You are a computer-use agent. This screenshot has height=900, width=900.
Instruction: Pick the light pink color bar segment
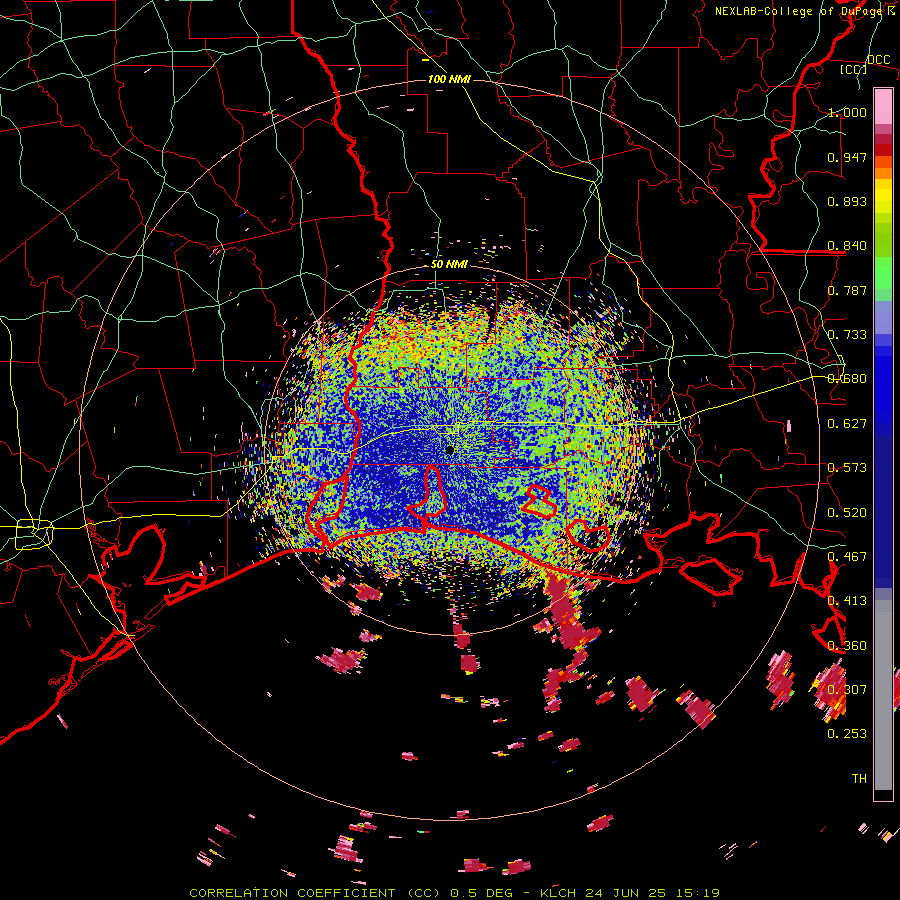(883, 106)
